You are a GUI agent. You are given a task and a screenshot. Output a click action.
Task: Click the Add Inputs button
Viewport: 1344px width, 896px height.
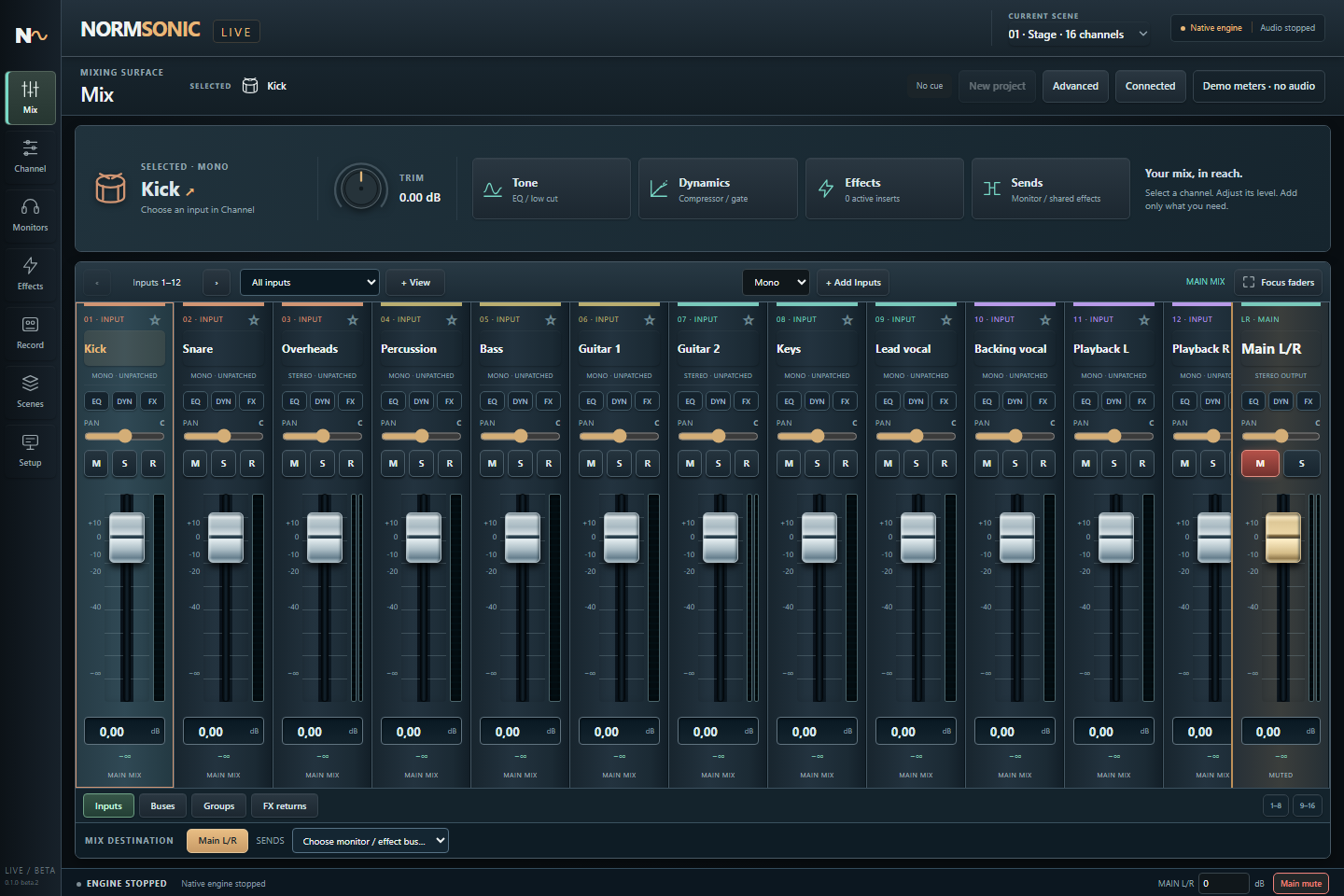854,283
